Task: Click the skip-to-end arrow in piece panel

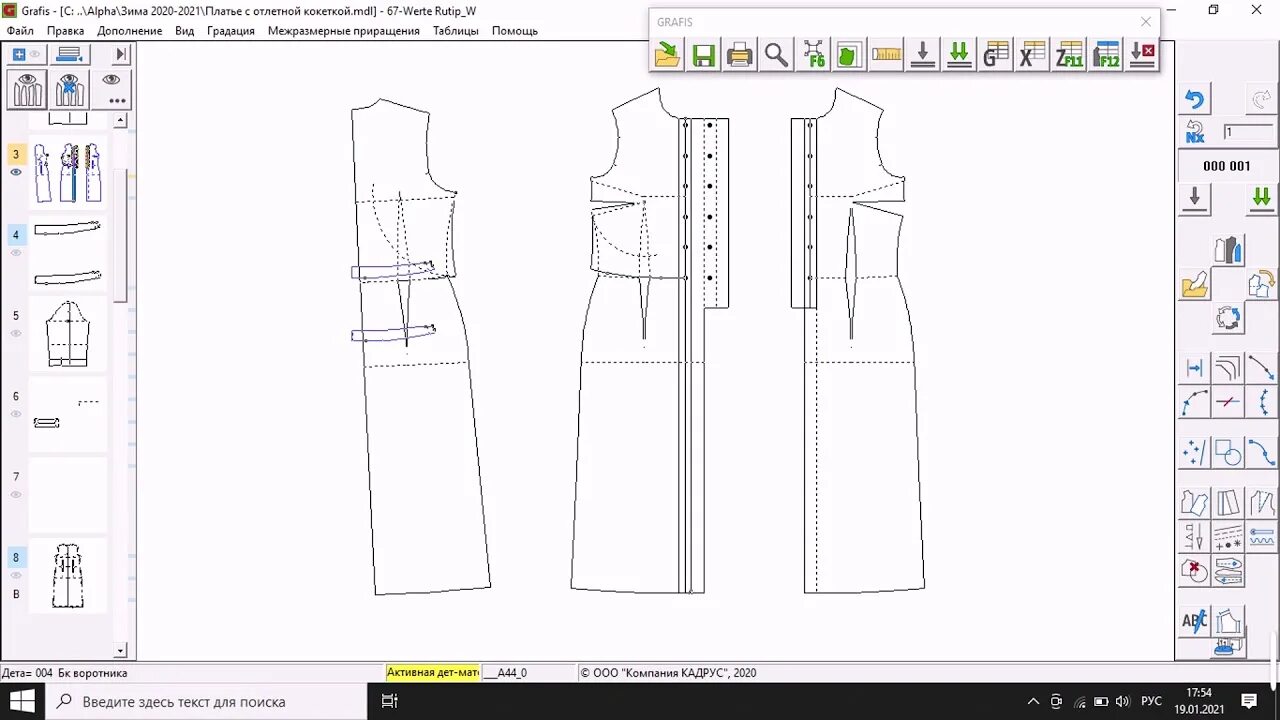Action: coord(121,54)
